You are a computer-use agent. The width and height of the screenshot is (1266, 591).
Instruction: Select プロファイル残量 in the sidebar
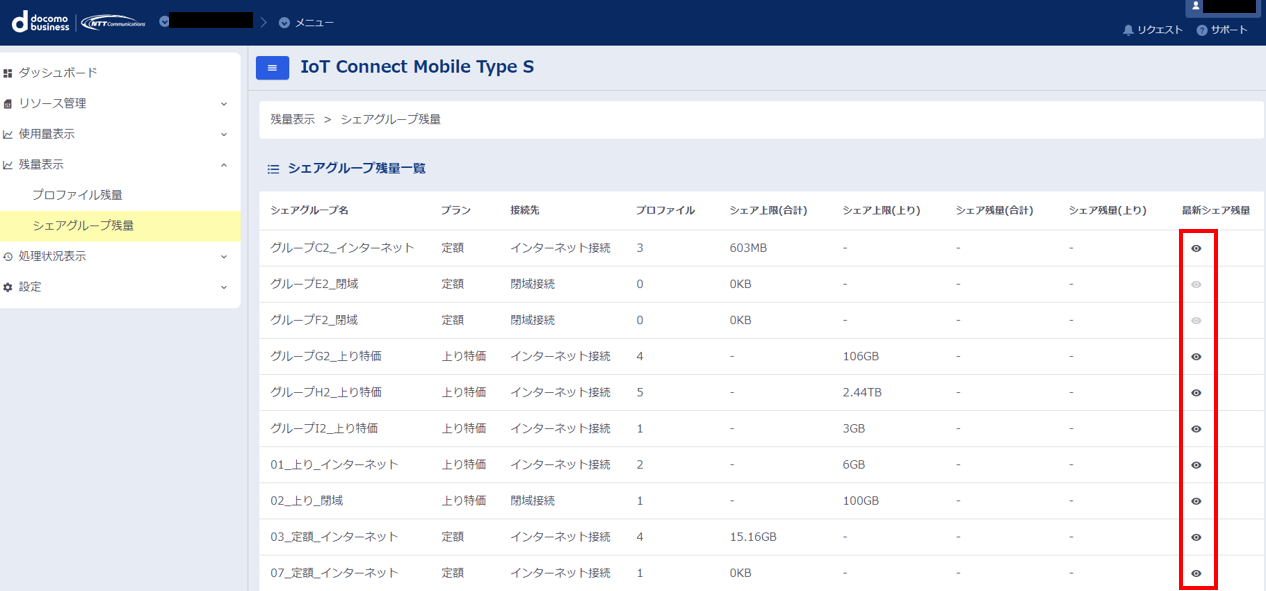[77, 195]
